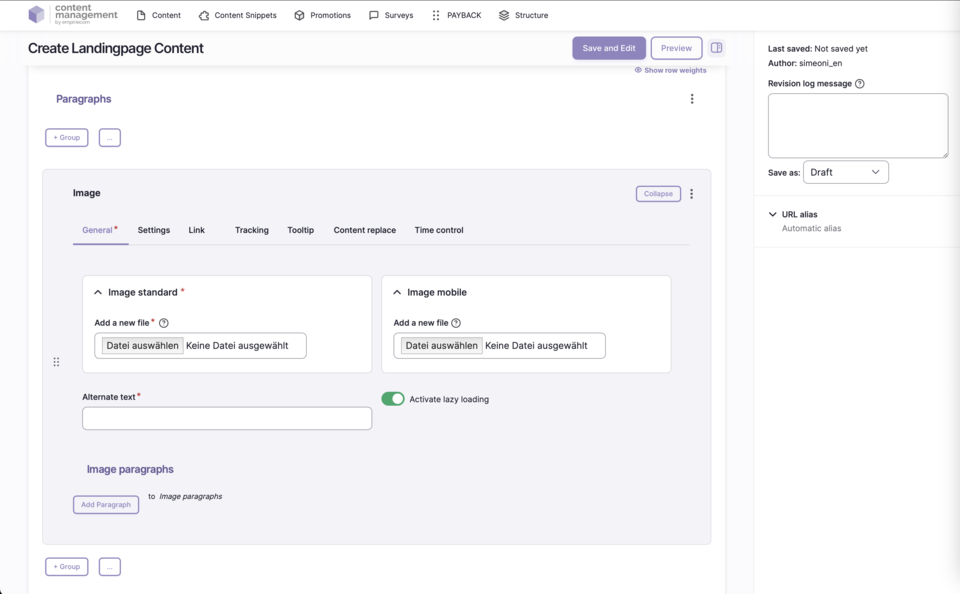The image size is (960, 594).
Task: Open Paragraphs three-dot options menu
Action: pyautogui.click(x=692, y=99)
